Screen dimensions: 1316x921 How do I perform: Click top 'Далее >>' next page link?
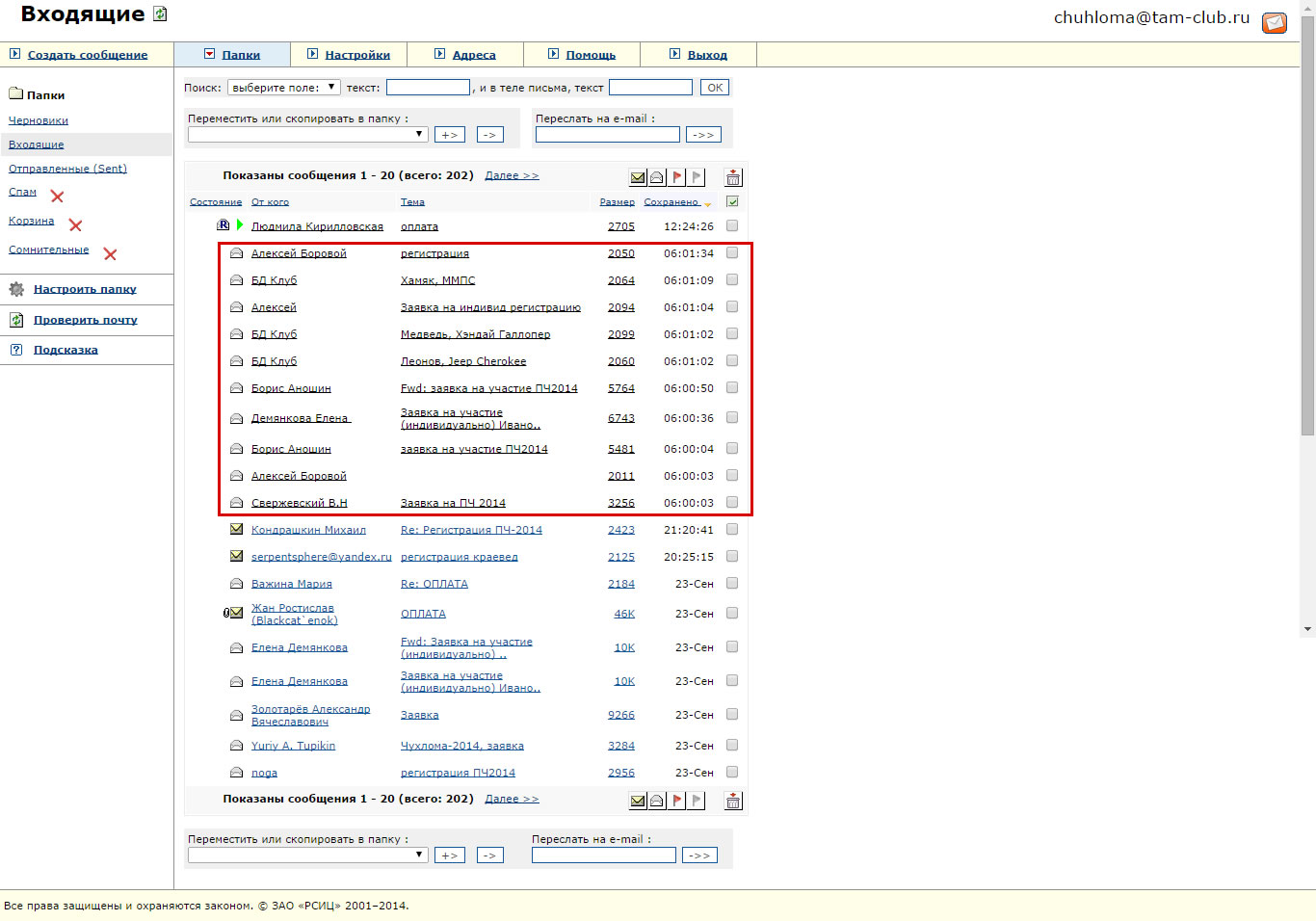512,175
